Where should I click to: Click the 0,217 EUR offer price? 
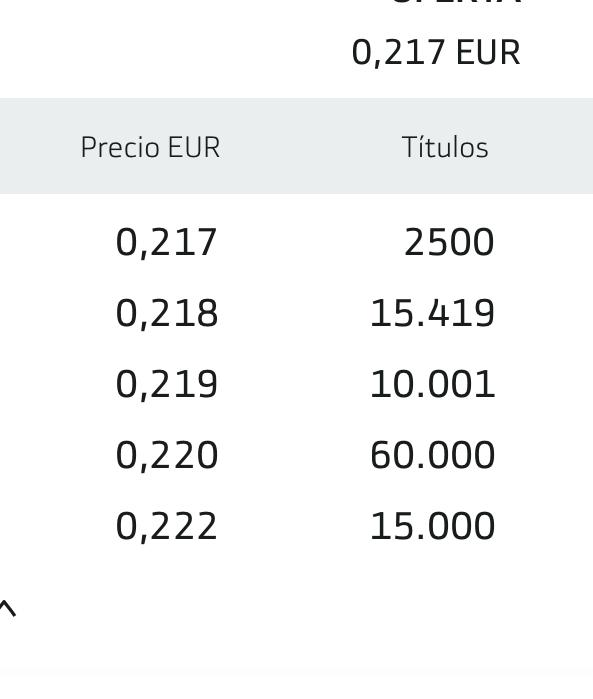point(436,53)
